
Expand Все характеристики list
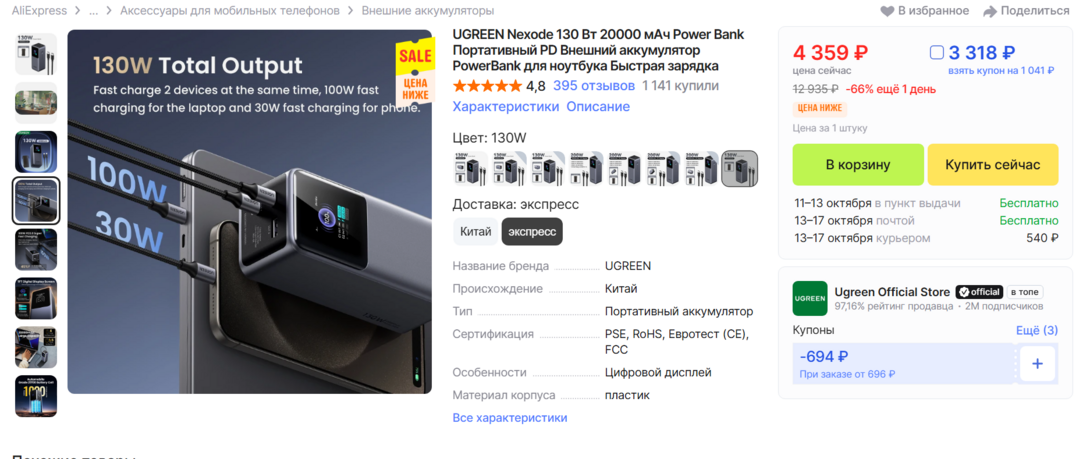pos(510,418)
